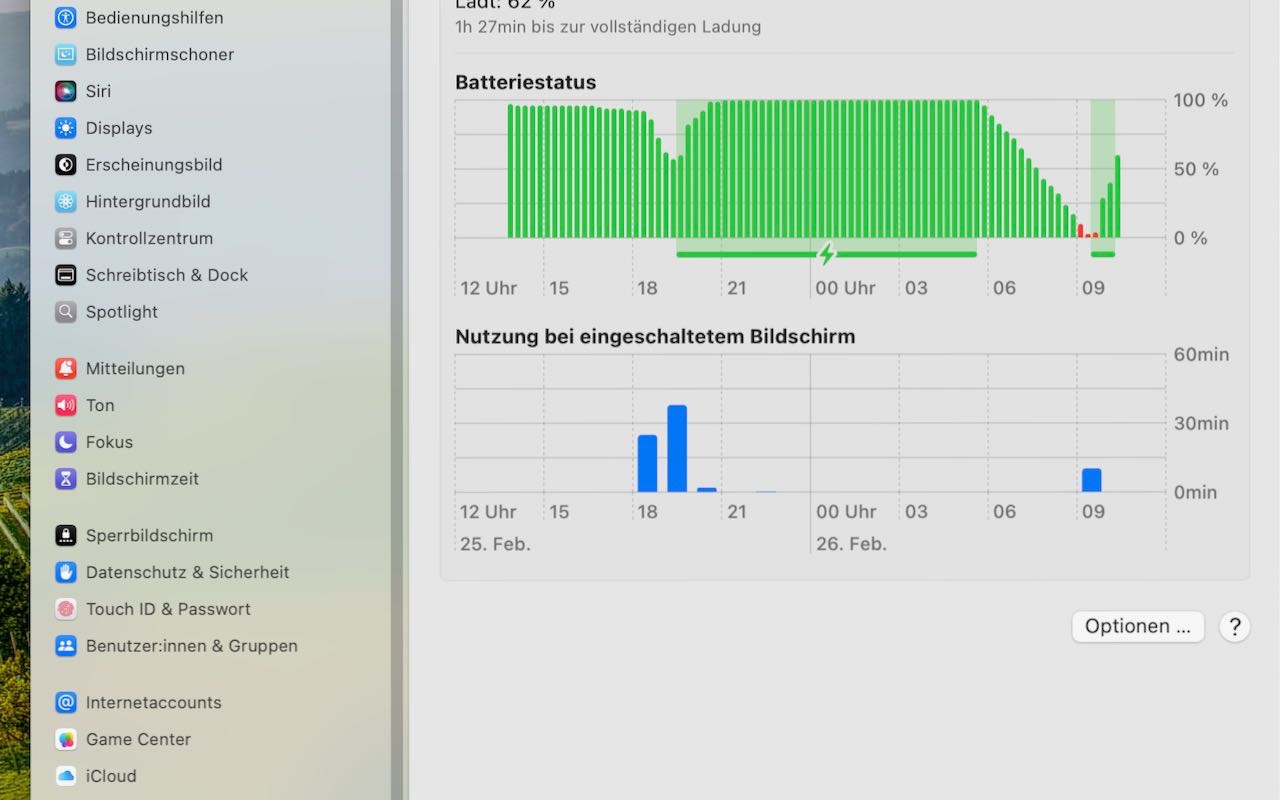
Task: Click the 25. Feb. date label
Action: pyautogui.click(x=495, y=544)
